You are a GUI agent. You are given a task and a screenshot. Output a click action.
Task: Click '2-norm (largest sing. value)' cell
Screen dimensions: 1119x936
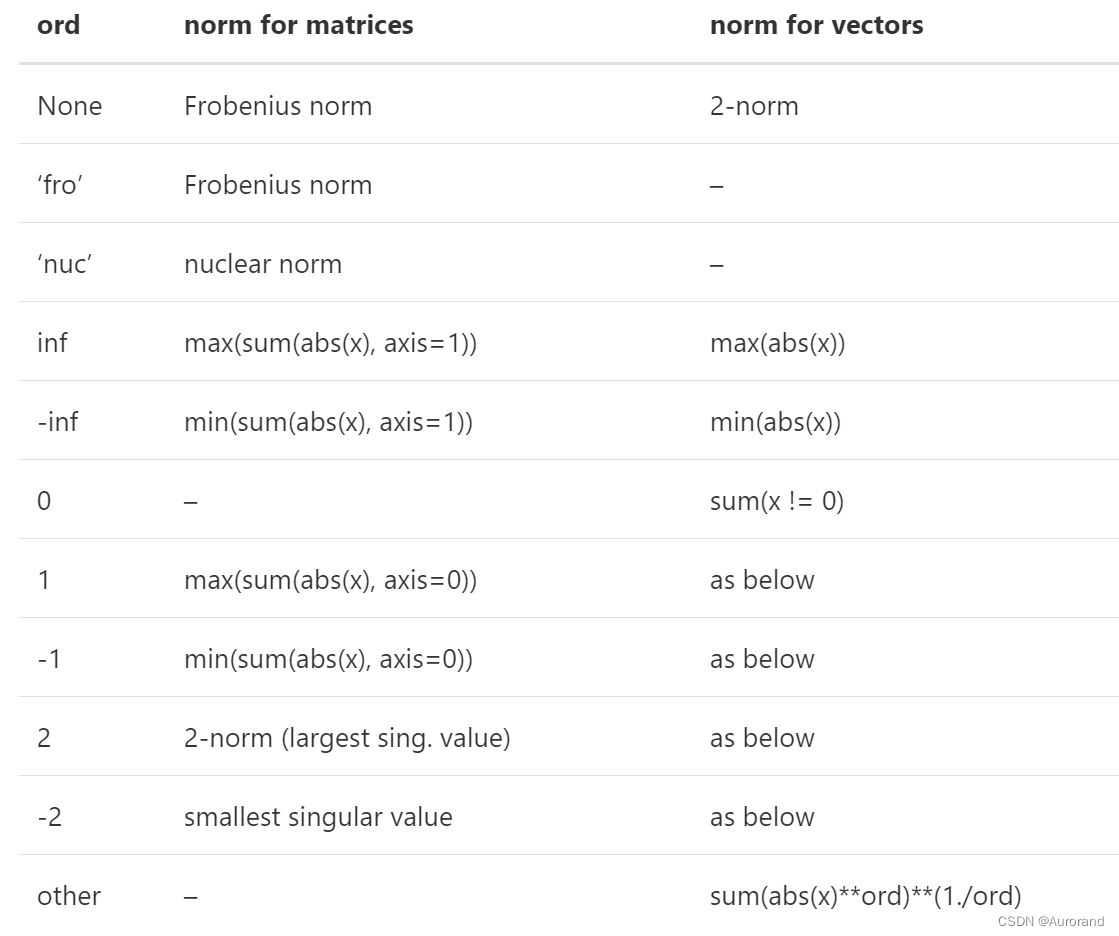(x=347, y=738)
